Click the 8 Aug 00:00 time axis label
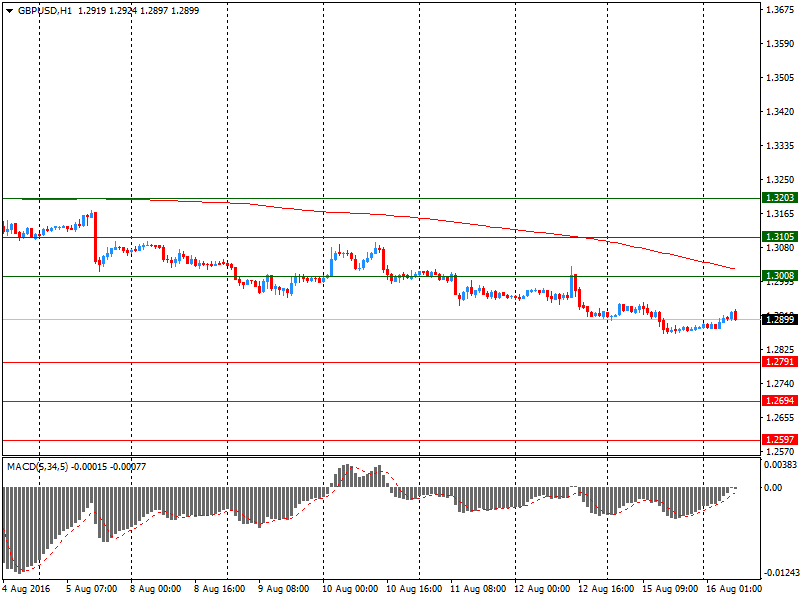 [156, 589]
